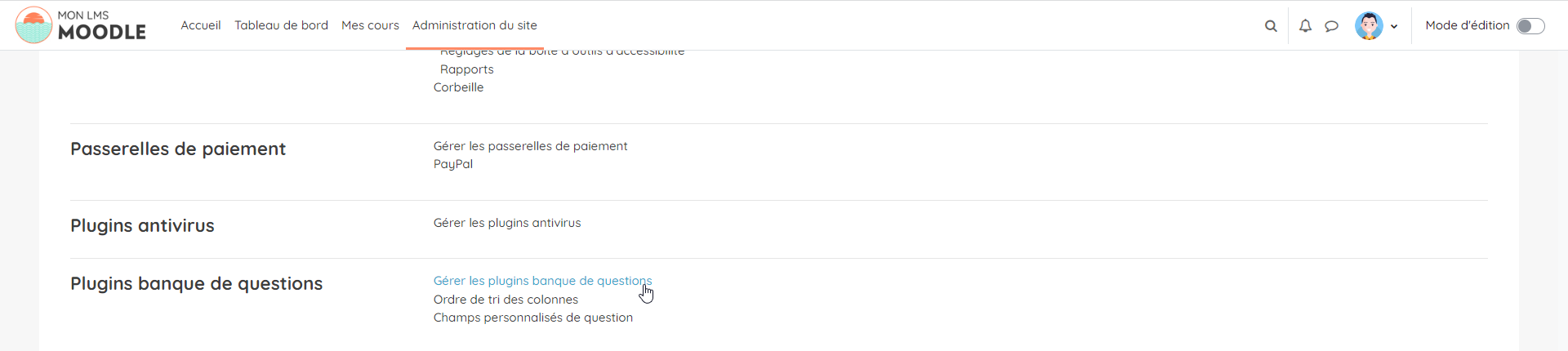Open the PayPal settings link
Viewport: 1568px width, 351px height.
(453, 164)
